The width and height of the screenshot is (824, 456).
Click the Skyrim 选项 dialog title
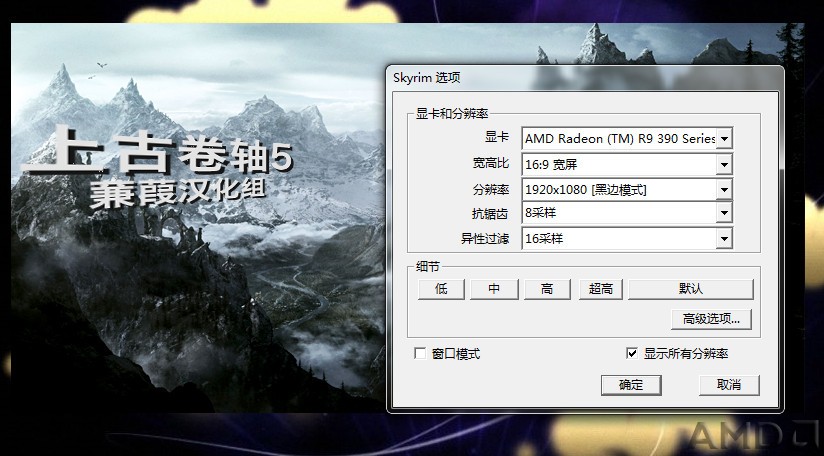tap(427, 78)
